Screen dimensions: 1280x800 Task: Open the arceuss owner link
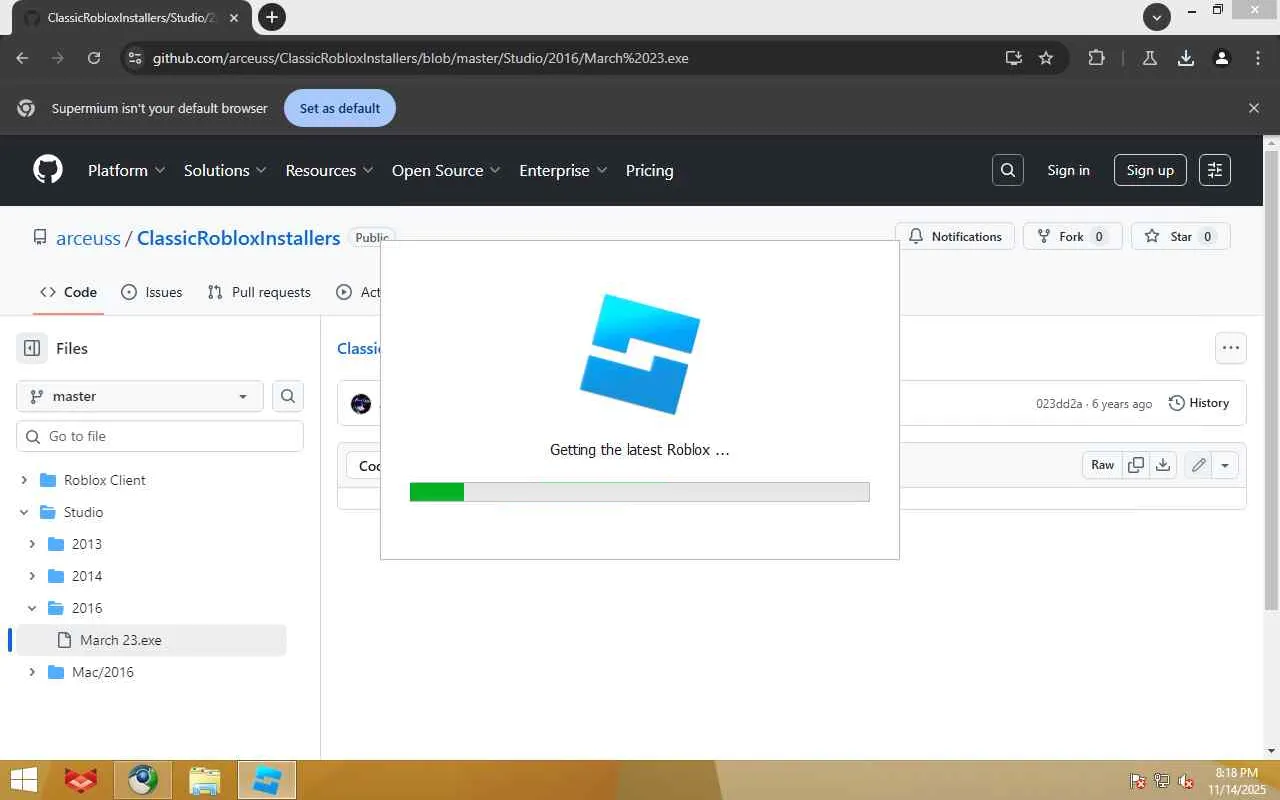click(x=88, y=238)
